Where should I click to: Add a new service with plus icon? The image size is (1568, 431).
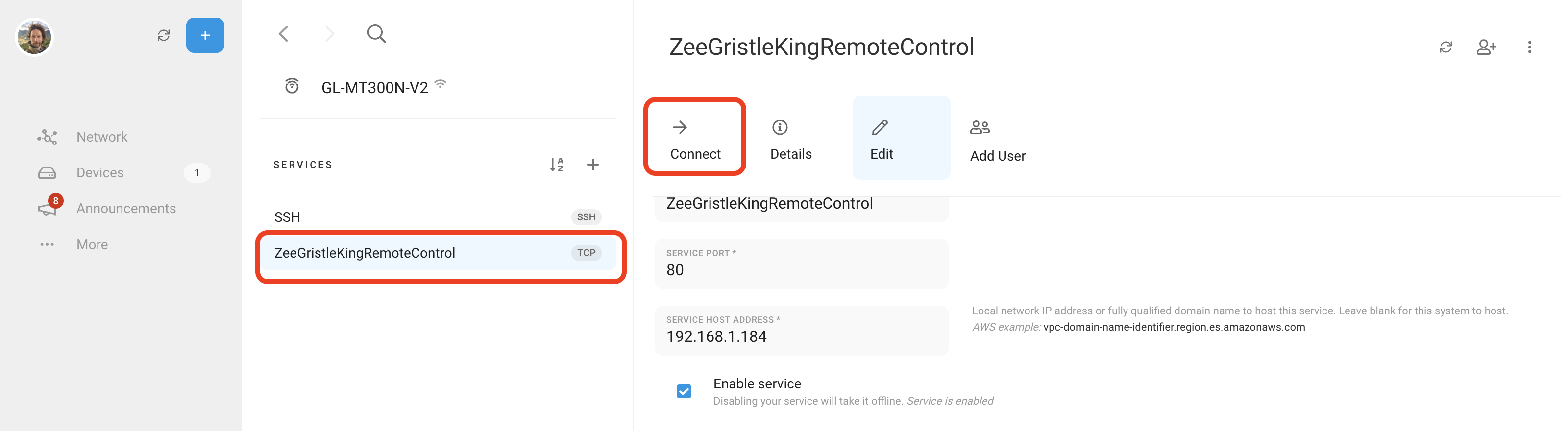(x=592, y=165)
